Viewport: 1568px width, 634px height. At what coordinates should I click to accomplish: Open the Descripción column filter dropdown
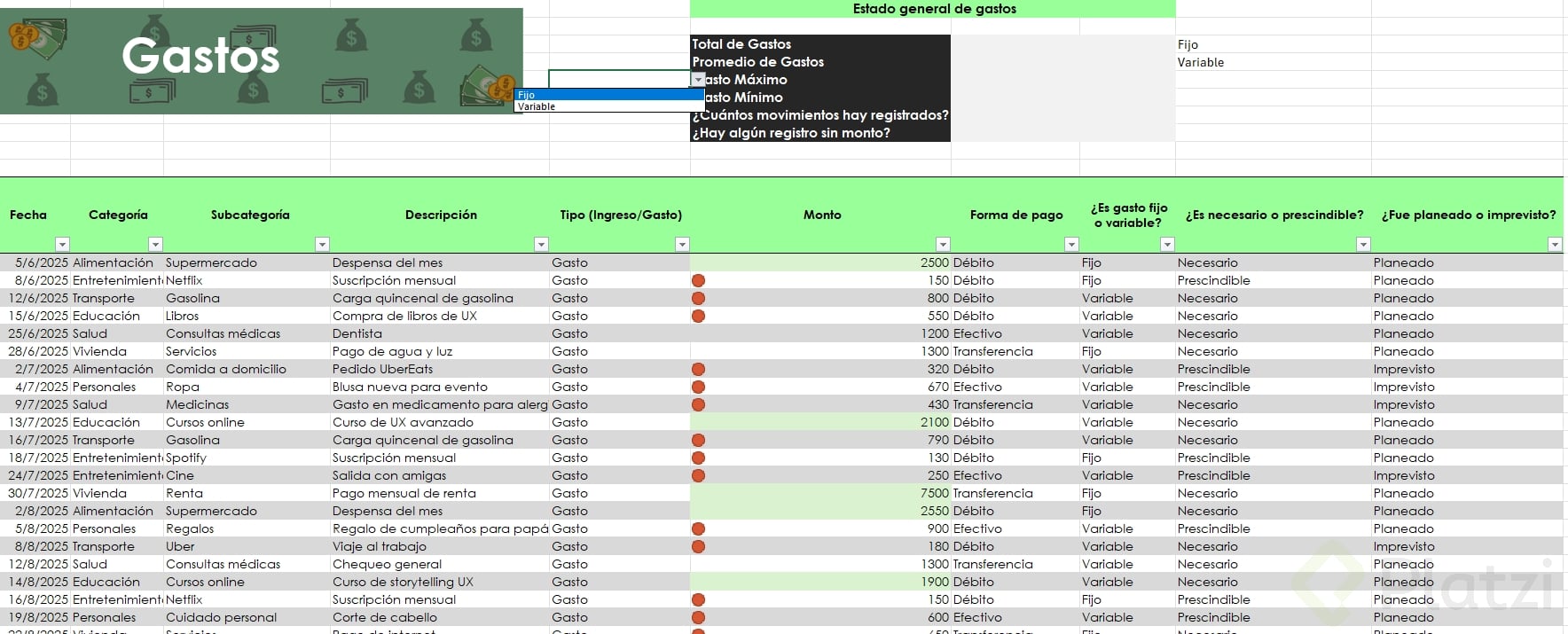coord(541,245)
